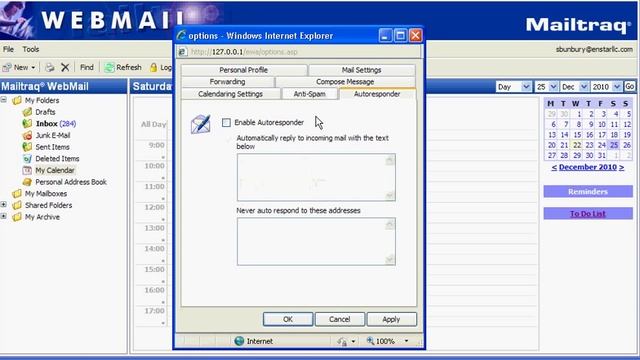640x360 pixels.
Task: Click the My Archive folder icon
Action: 17,217
